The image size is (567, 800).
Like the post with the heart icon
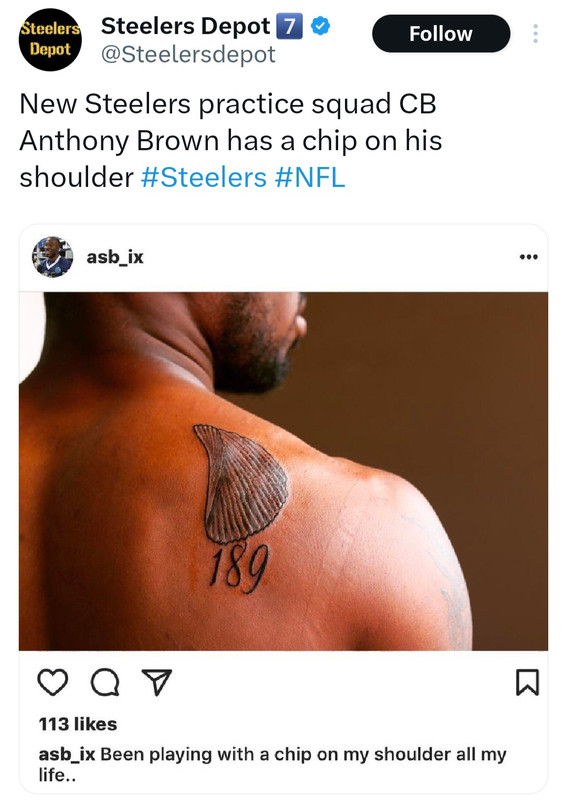click(53, 682)
